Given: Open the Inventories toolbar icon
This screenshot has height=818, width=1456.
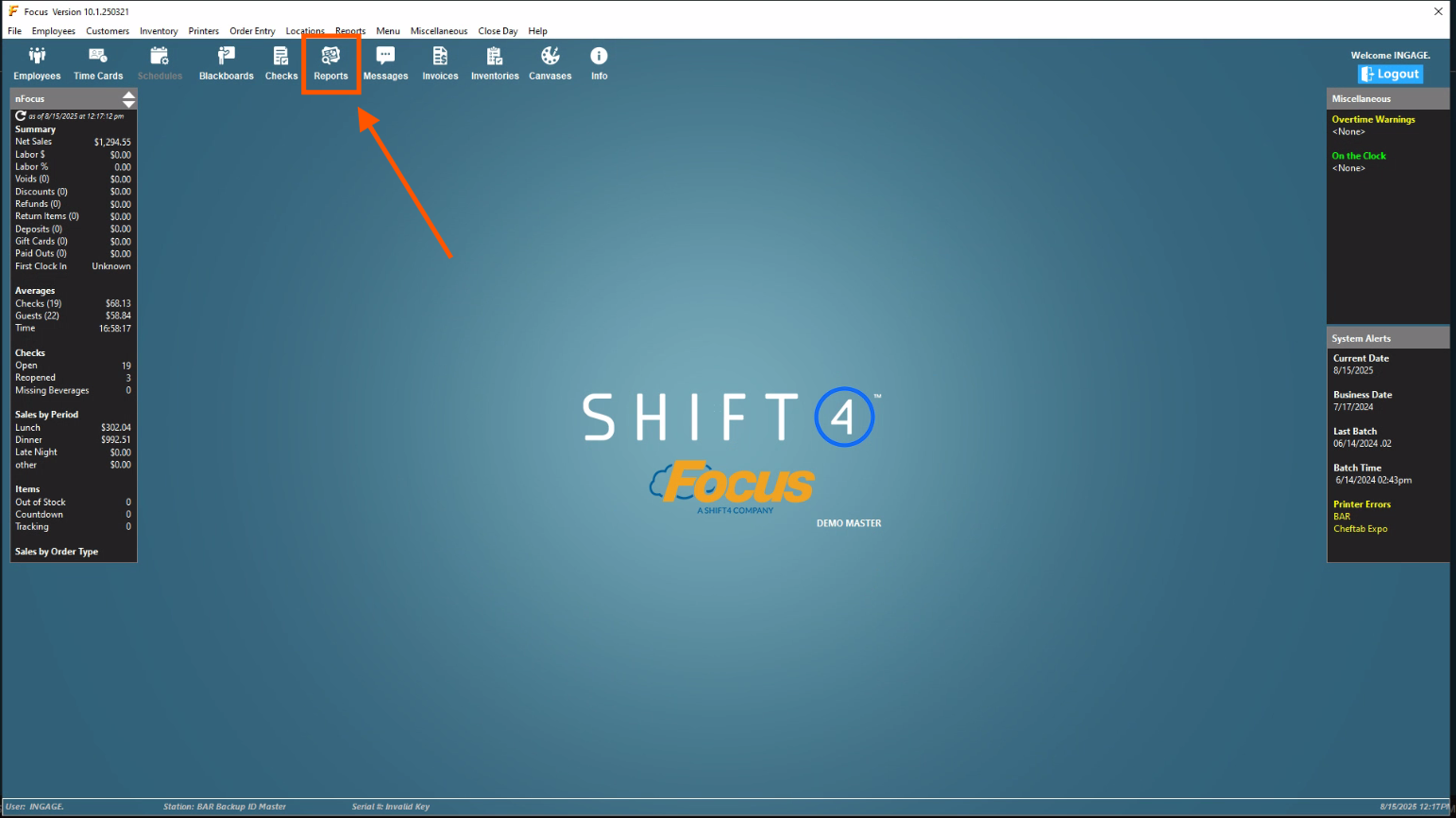Looking at the screenshot, I should [x=495, y=64].
